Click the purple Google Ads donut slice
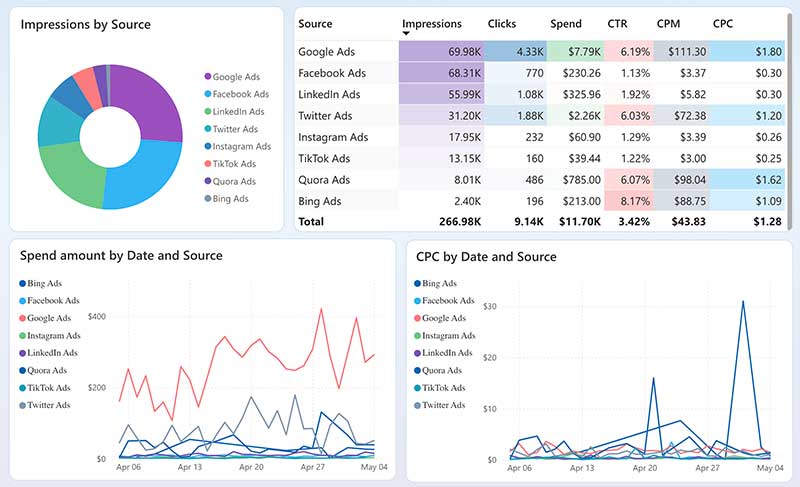800x487 pixels. (152, 105)
